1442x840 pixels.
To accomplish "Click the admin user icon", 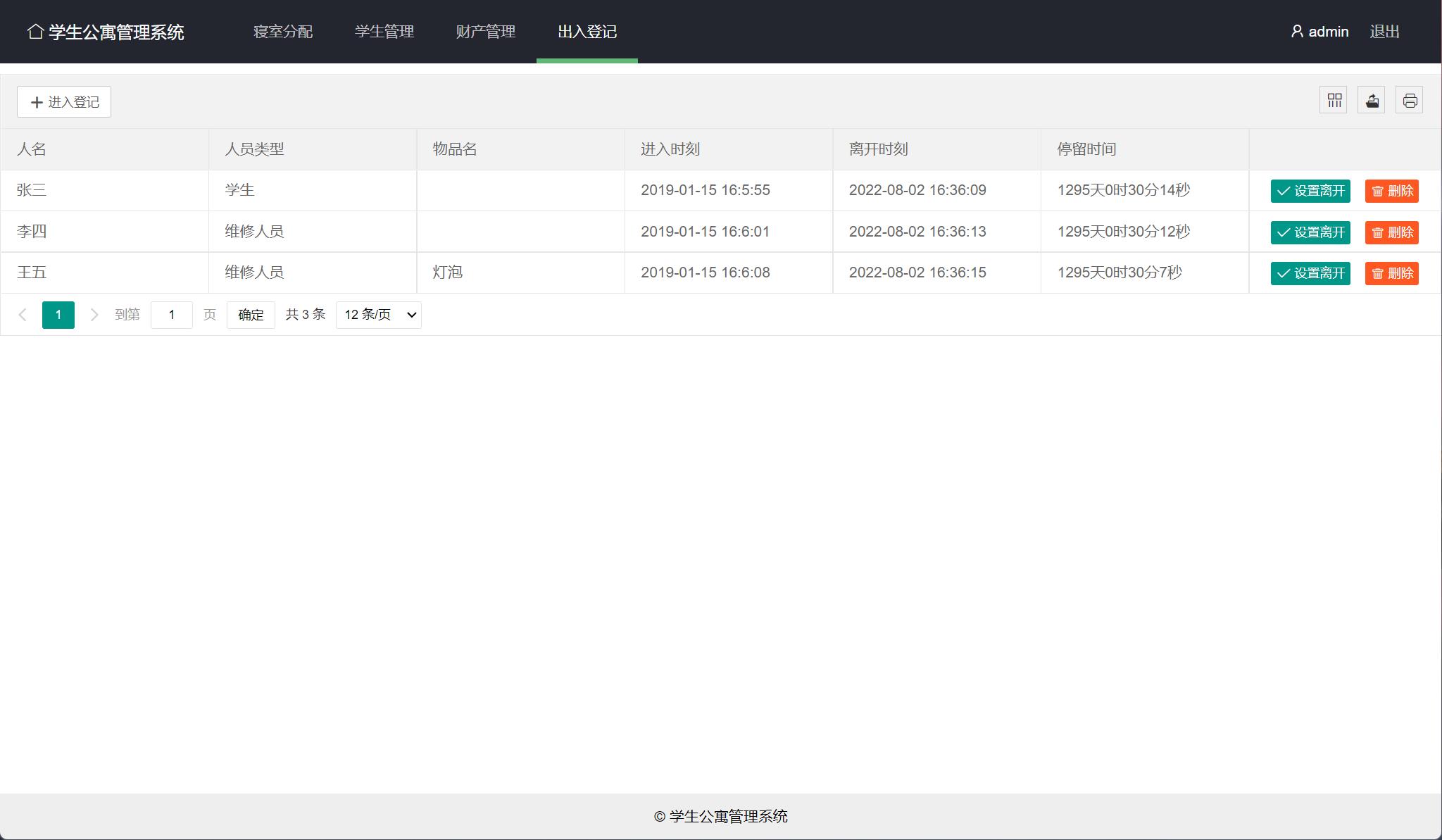I will pyautogui.click(x=1297, y=32).
